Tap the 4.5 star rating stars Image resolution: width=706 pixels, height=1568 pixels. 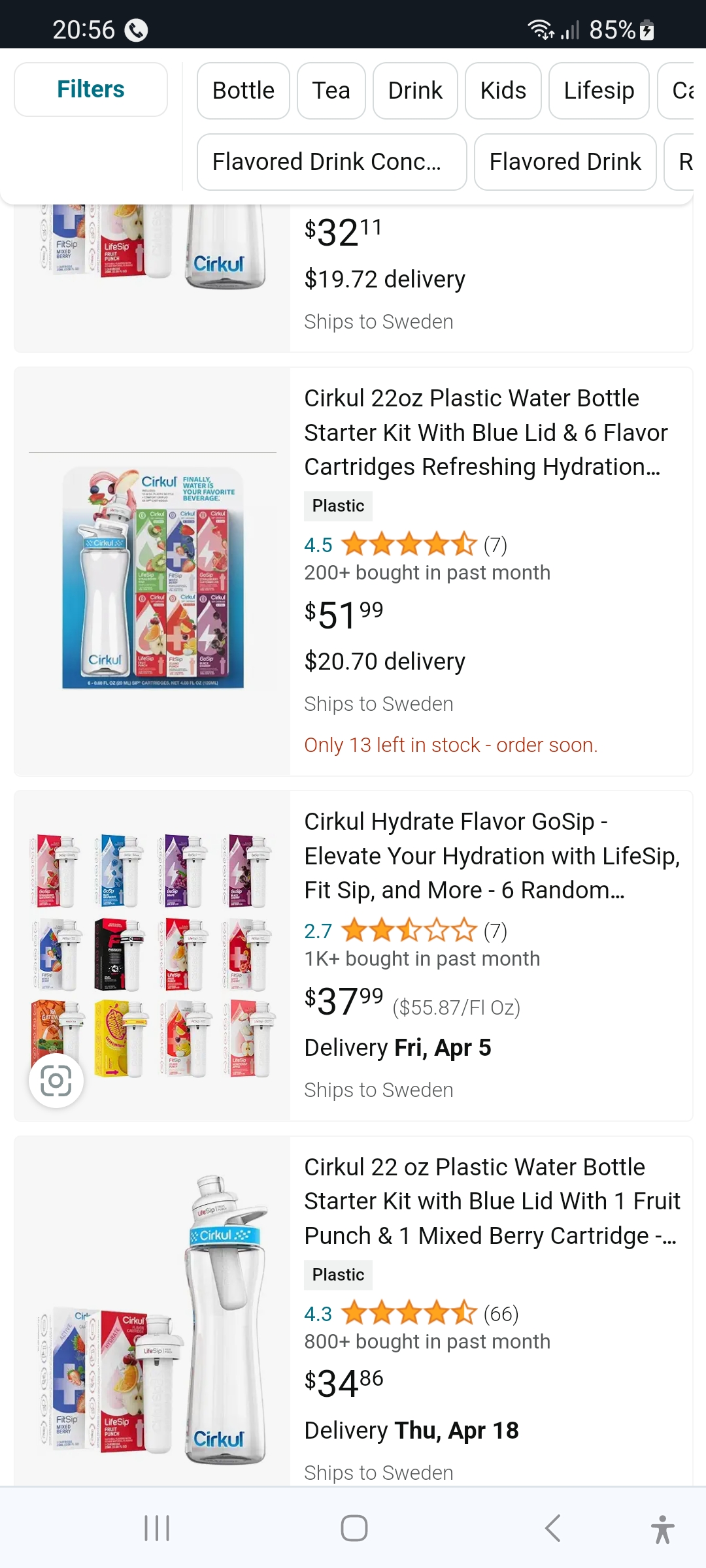[409, 544]
